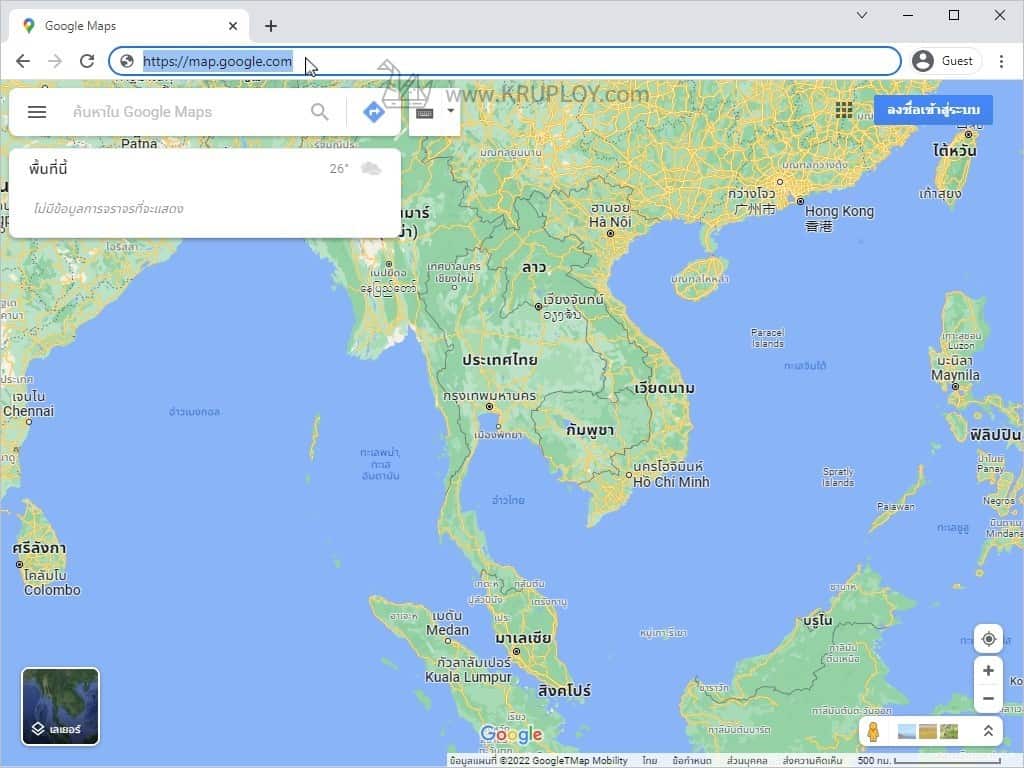Click the cloudy weather icon
This screenshot has height=768, width=1024.
point(371,169)
